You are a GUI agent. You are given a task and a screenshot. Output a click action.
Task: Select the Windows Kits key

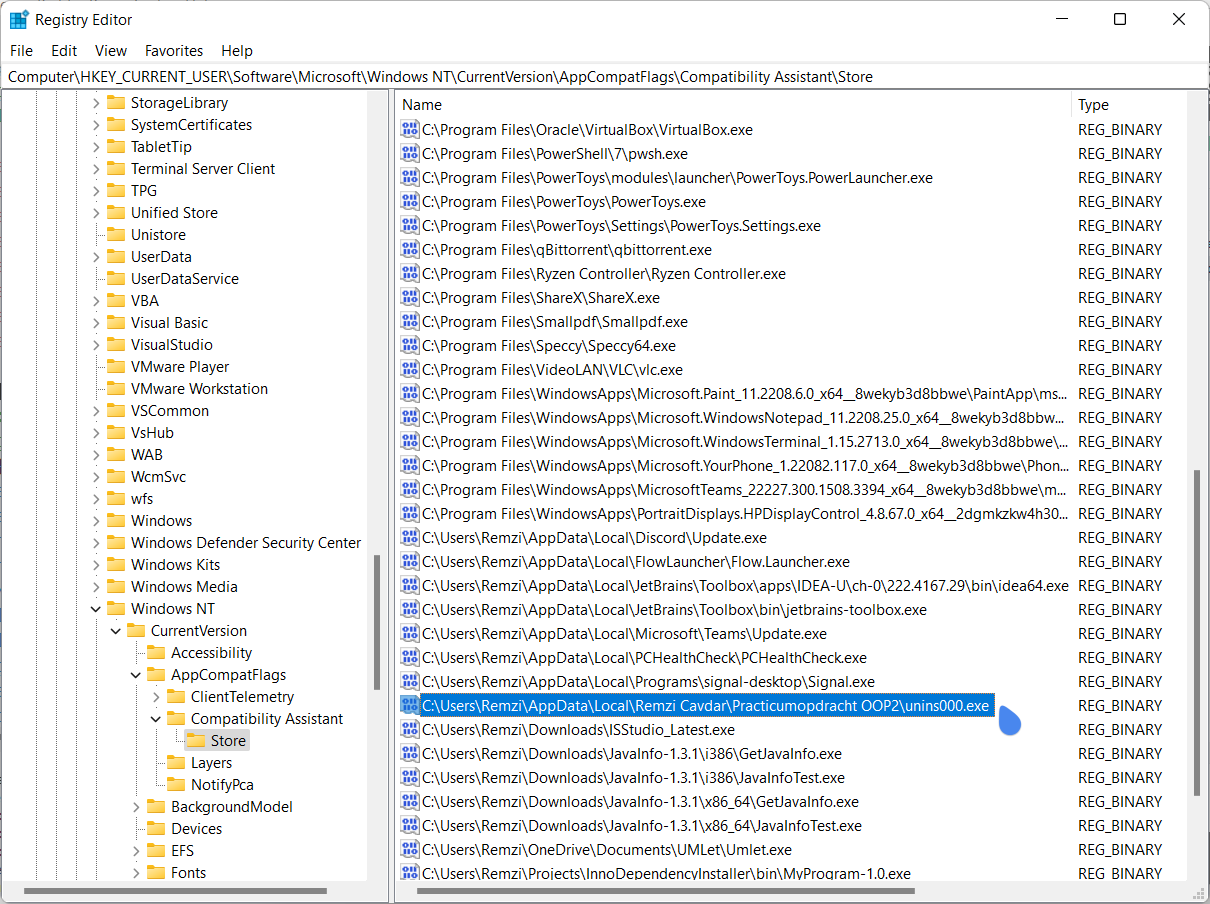[x=175, y=565]
